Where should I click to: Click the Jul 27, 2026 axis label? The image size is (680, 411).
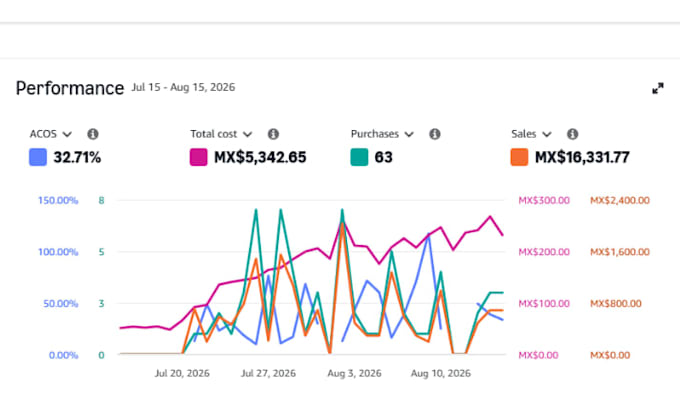(268, 373)
